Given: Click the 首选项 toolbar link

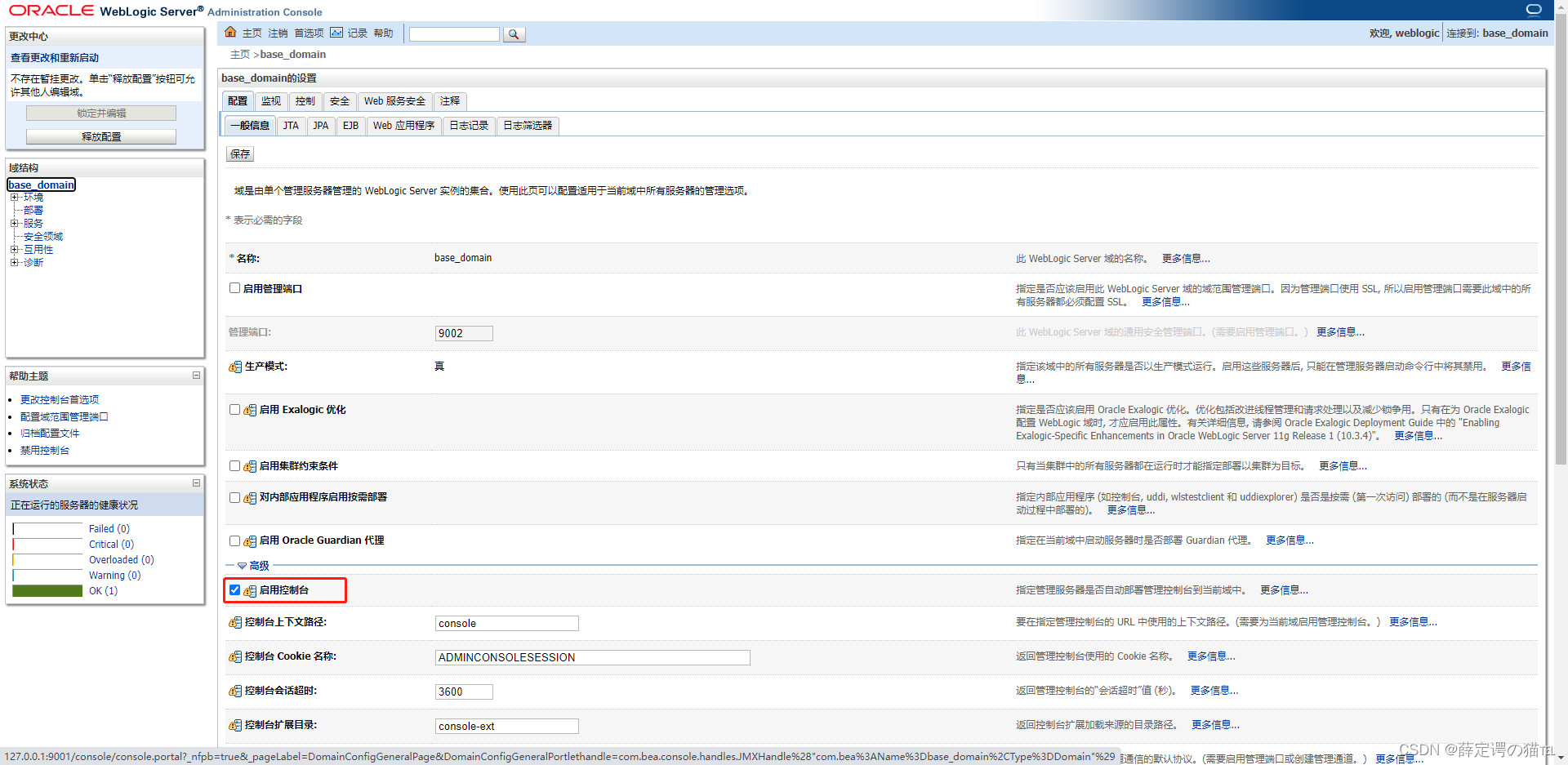Looking at the screenshot, I should tap(309, 33).
